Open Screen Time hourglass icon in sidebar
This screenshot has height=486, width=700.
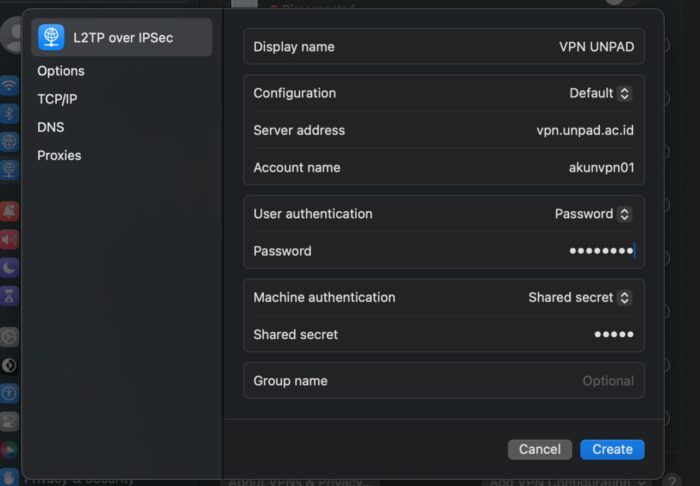point(9,296)
